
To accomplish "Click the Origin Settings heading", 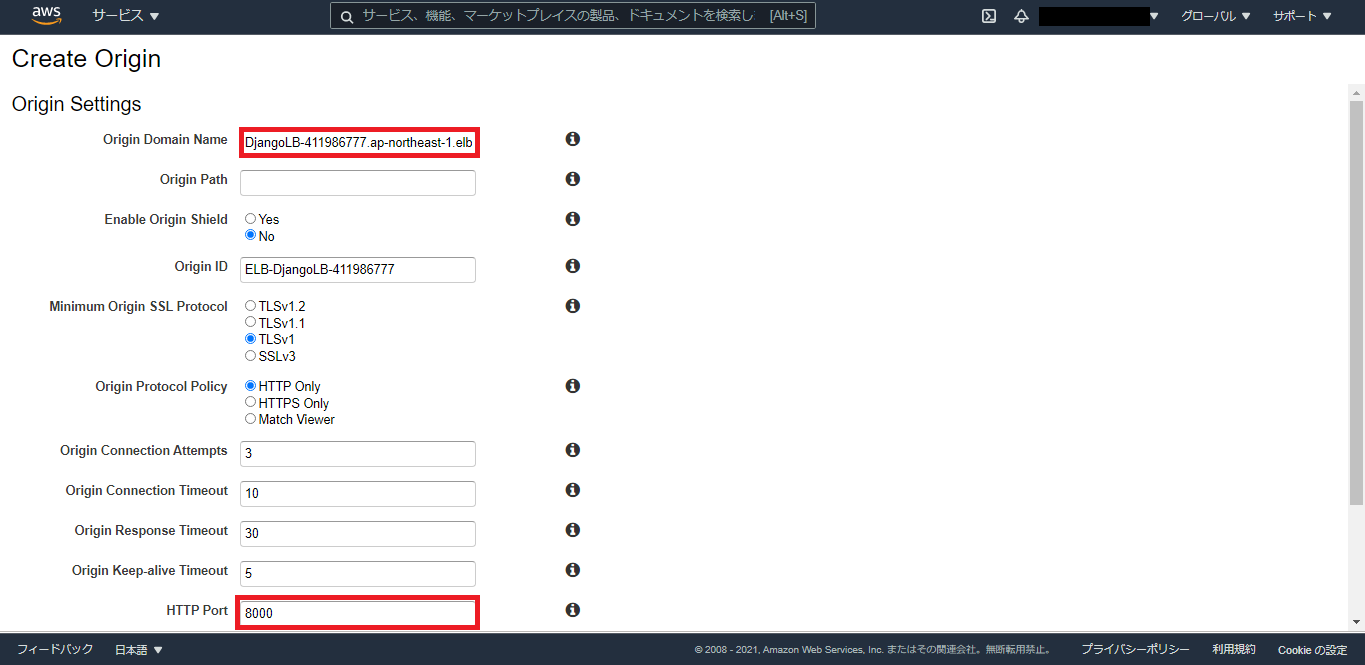I will point(77,104).
